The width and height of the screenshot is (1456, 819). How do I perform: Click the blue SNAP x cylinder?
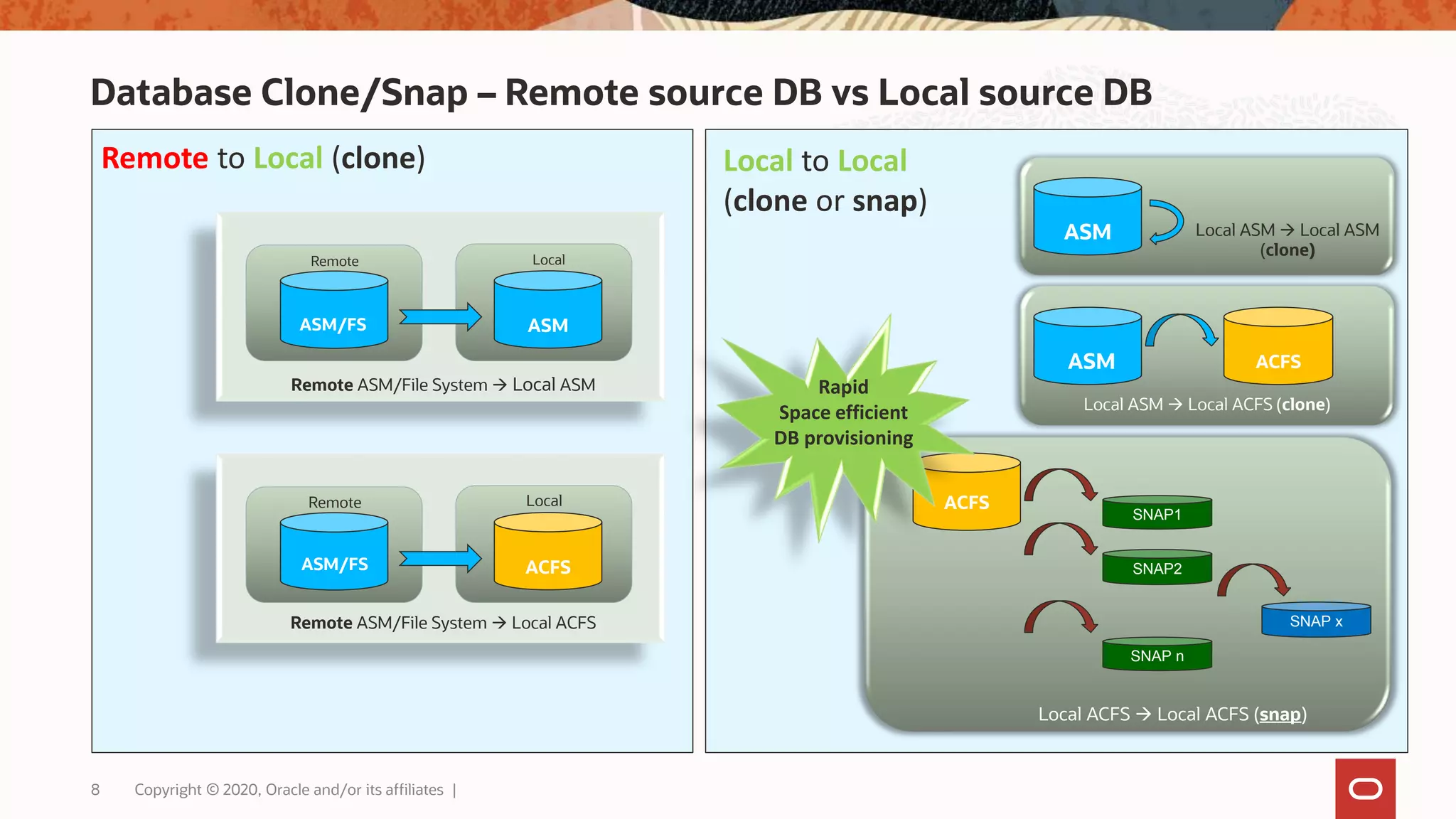[x=1316, y=620]
